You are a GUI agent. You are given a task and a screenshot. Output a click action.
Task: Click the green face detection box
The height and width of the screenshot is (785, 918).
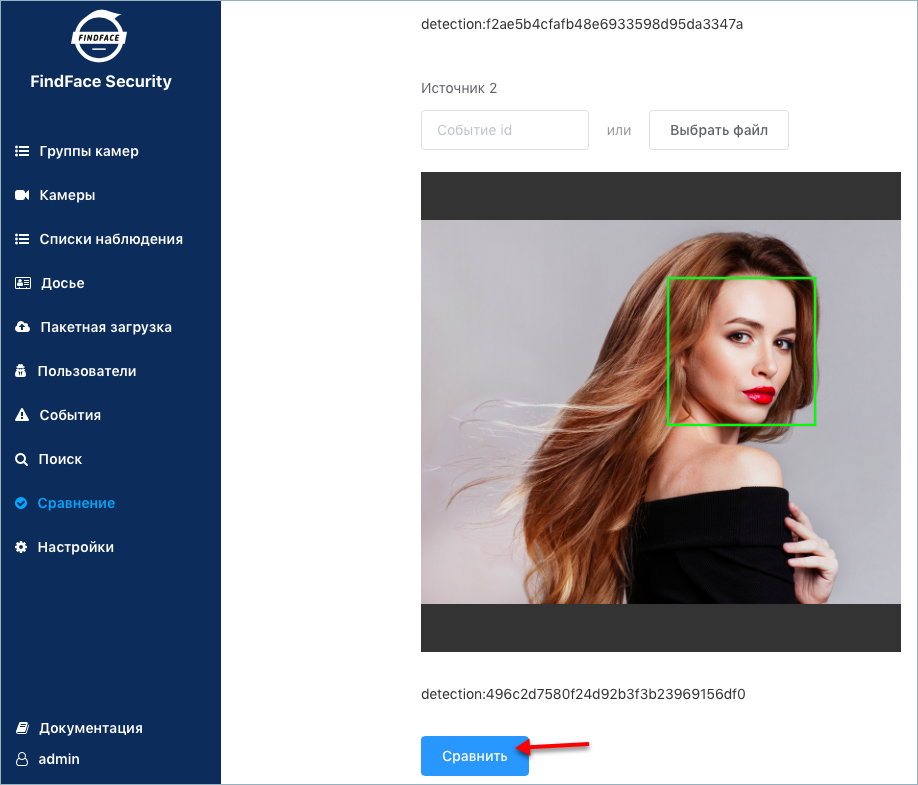click(x=741, y=351)
